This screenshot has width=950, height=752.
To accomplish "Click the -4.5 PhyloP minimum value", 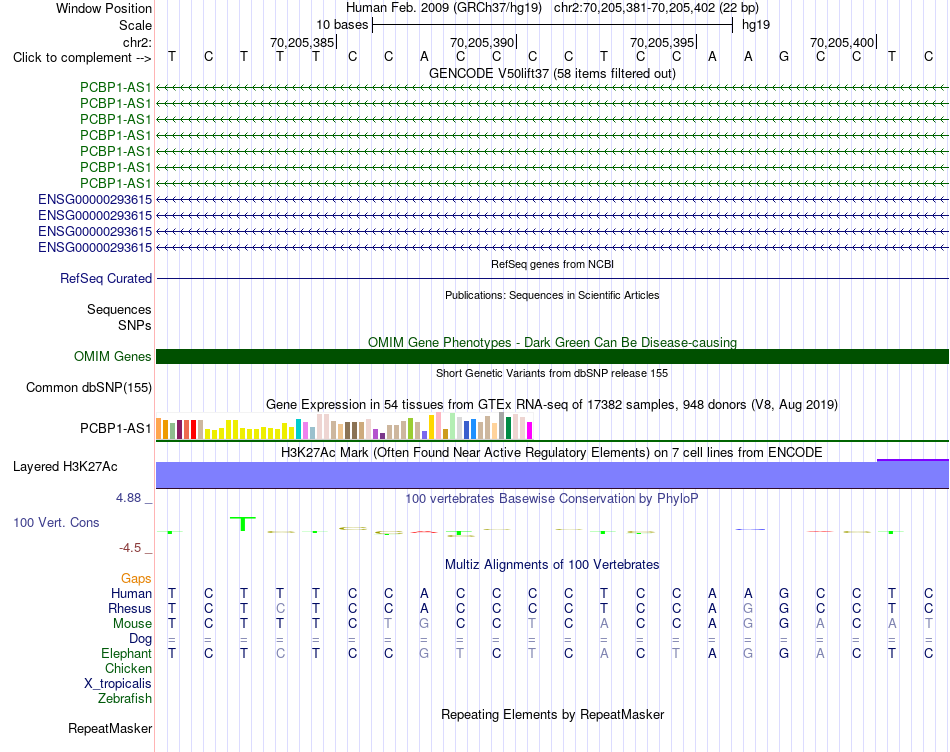I will [x=130, y=548].
